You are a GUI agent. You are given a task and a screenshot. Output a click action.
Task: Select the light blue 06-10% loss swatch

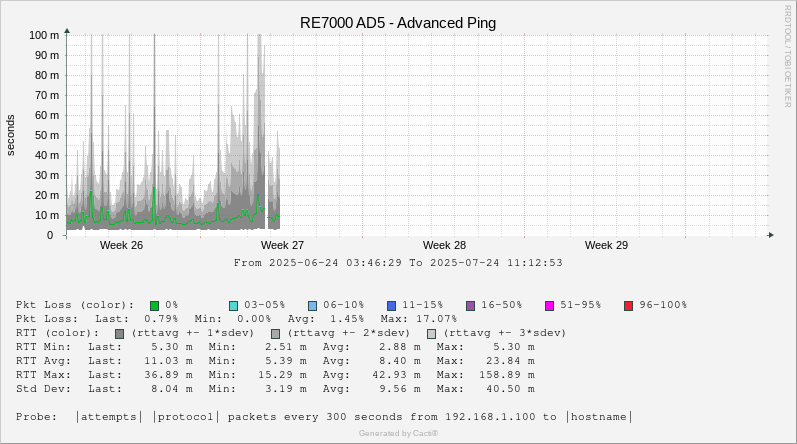coord(312,305)
